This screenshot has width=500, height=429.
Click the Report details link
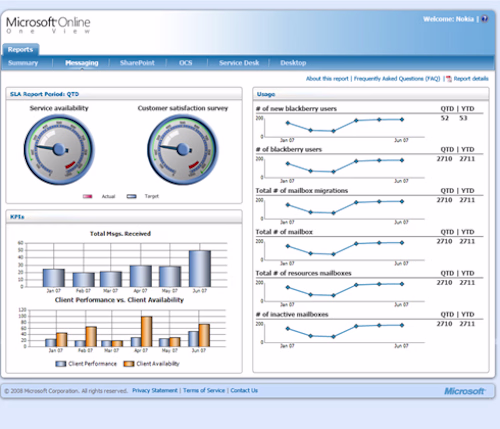tap(471, 79)
